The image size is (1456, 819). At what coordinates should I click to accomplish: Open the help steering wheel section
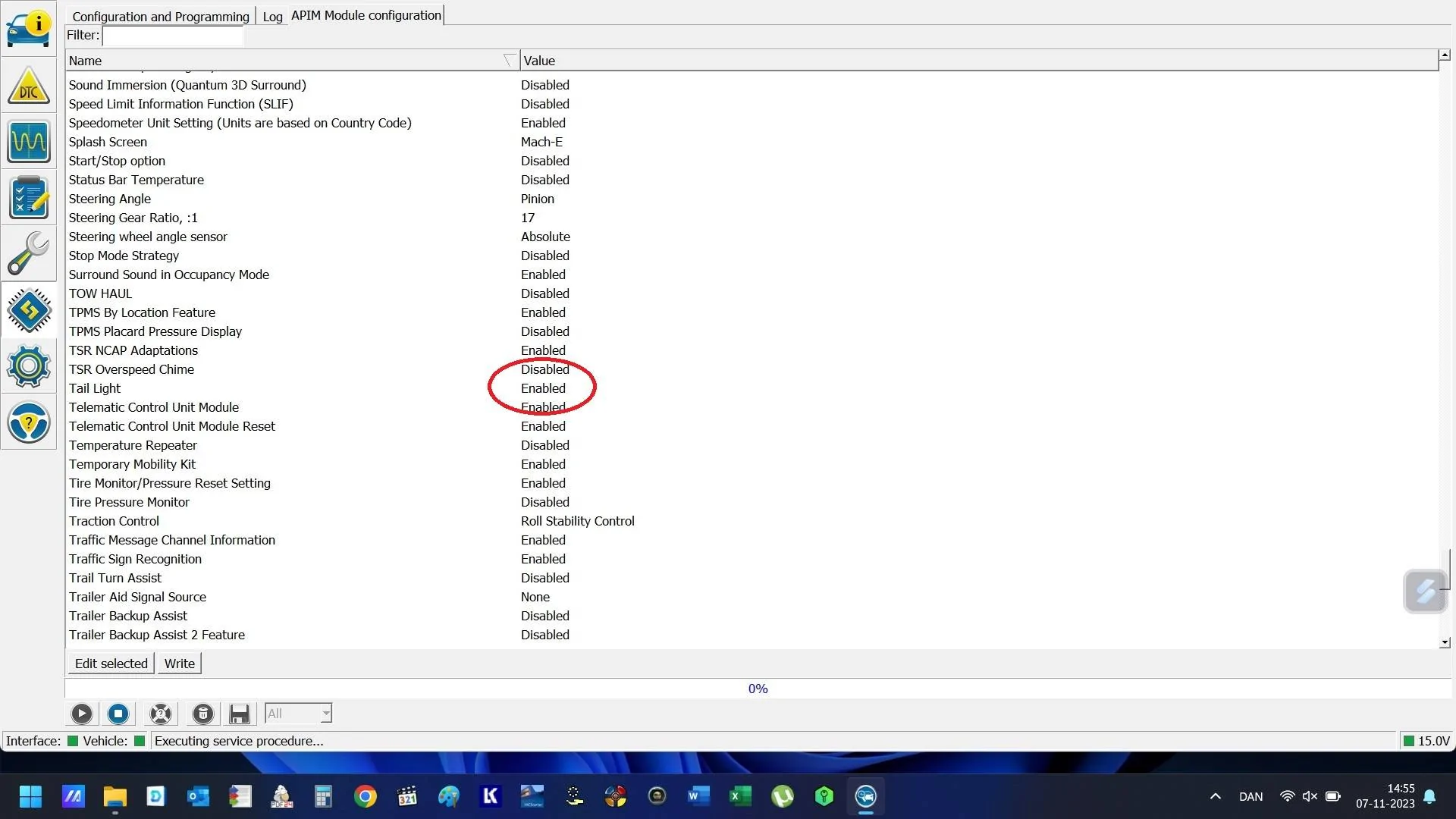[29, 422]
